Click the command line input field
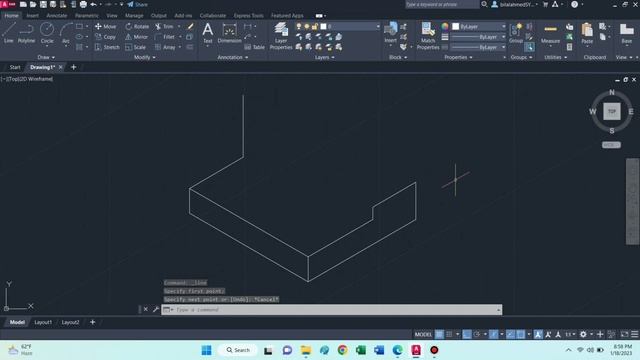The width and height of the screenshot is (640, 360). [x=331, y=310]
